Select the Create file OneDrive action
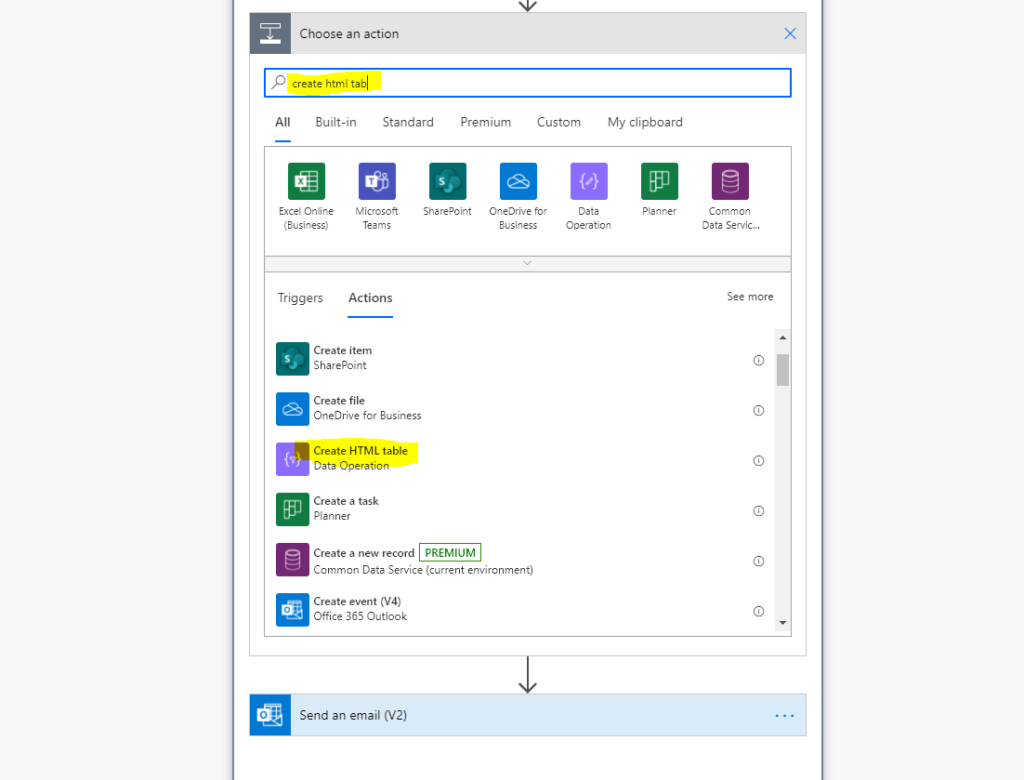 tap(520, 409)
